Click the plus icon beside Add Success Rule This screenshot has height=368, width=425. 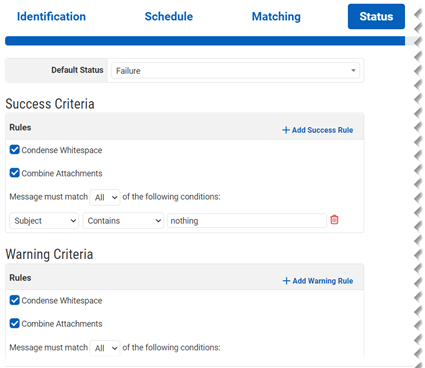[x=286, y=130]
